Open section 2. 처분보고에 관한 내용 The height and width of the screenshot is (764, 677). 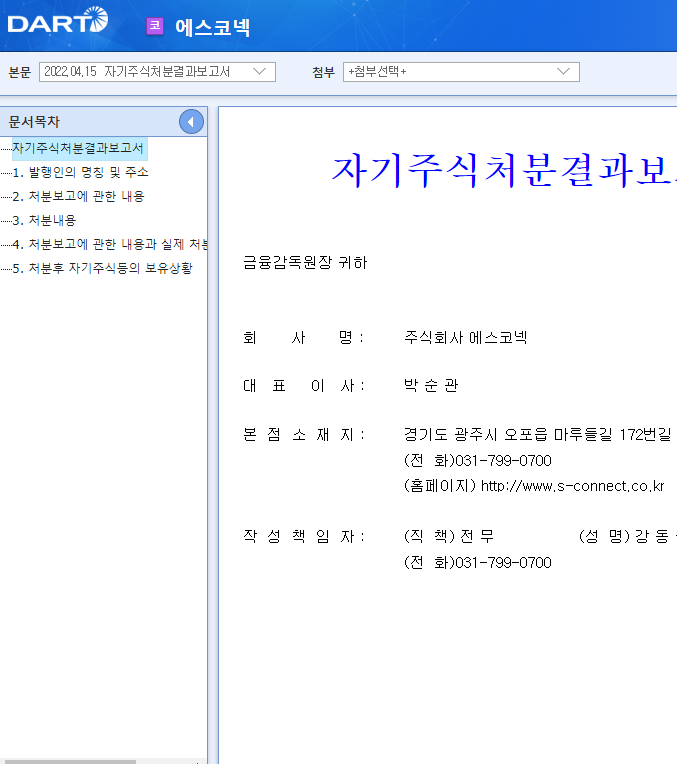tap(78, 196)
